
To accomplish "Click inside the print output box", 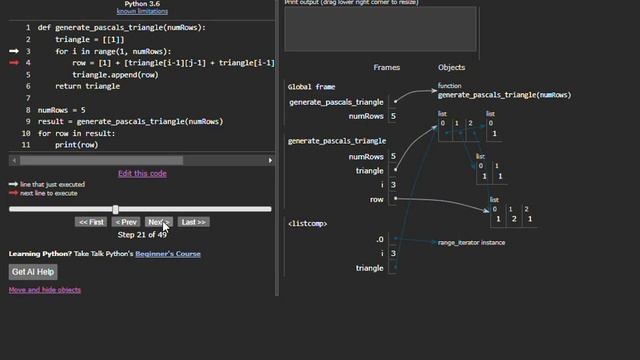I will 380,29.
